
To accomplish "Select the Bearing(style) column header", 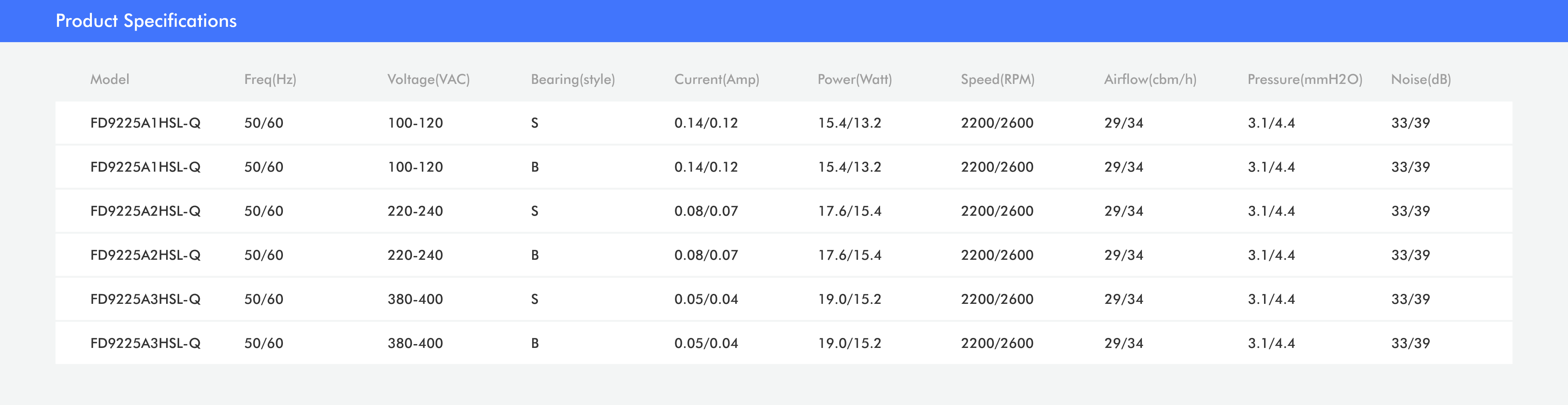I will 572,79.
